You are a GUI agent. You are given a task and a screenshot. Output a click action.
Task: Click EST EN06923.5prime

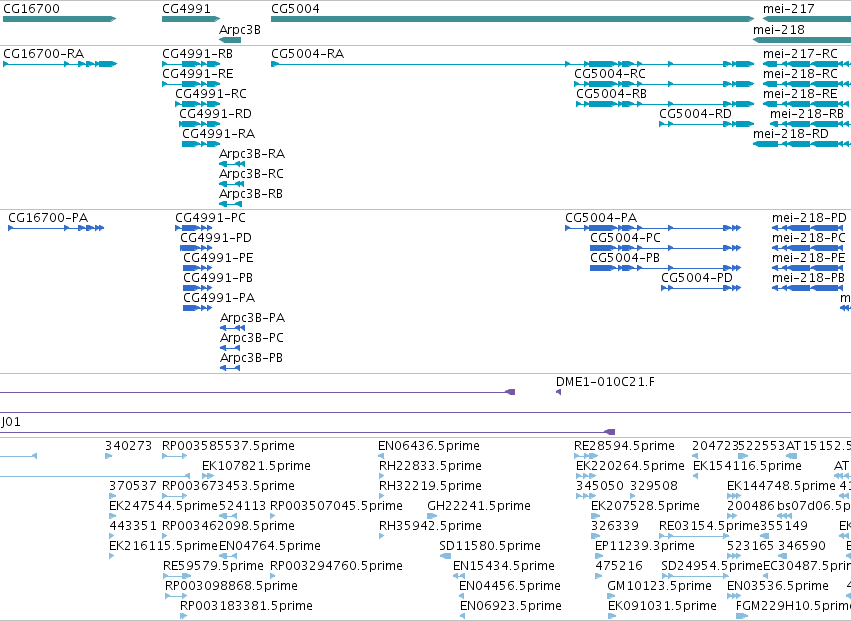(462, 616)
